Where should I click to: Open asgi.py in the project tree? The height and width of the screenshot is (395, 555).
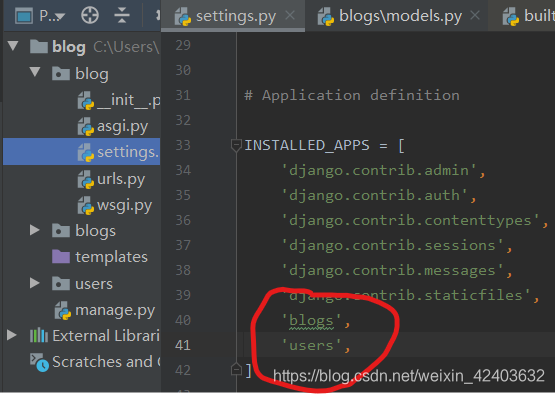tap(113, 127)
